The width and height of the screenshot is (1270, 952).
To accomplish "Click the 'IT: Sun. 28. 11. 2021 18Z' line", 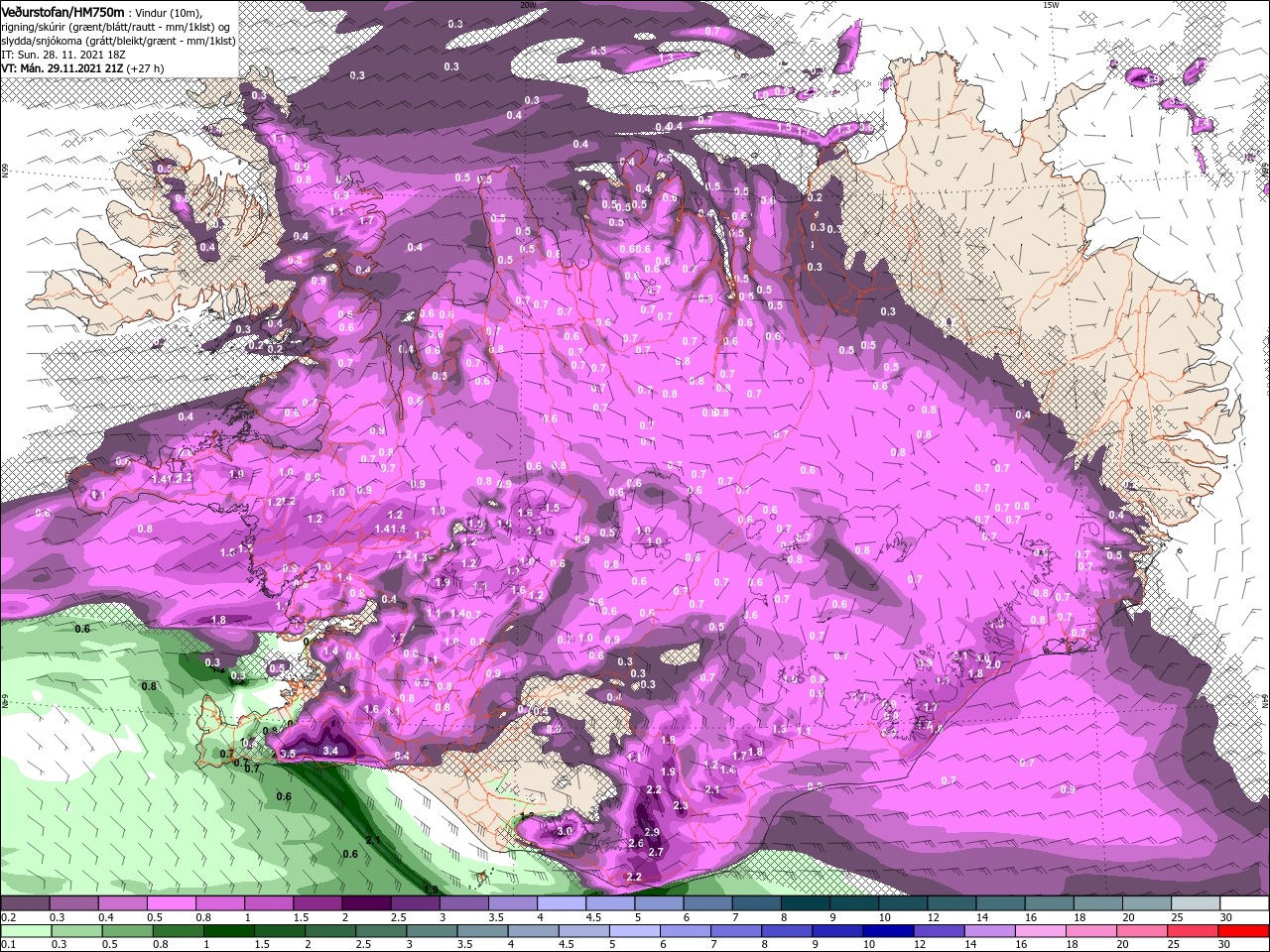I will pyautogui.click(x=63, y=55).
